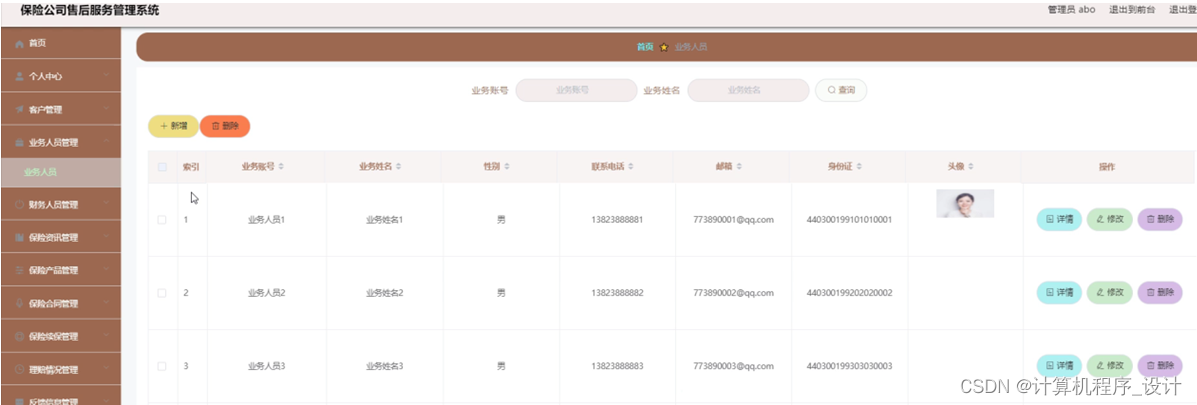Click ID number 440300199101010001
1197x405 pixels.
850,220
